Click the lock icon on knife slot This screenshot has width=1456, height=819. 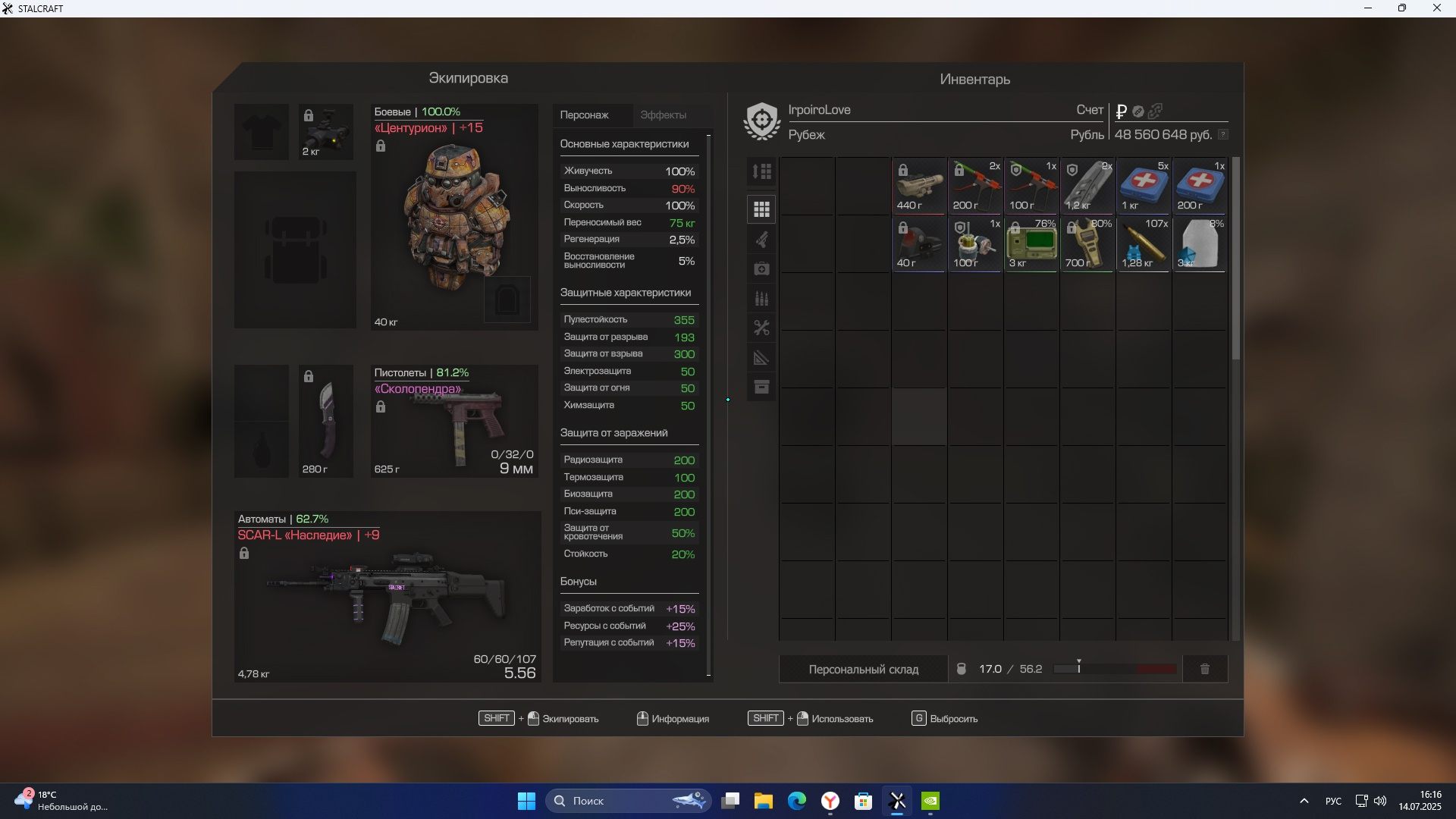click(x=309, y=376)
